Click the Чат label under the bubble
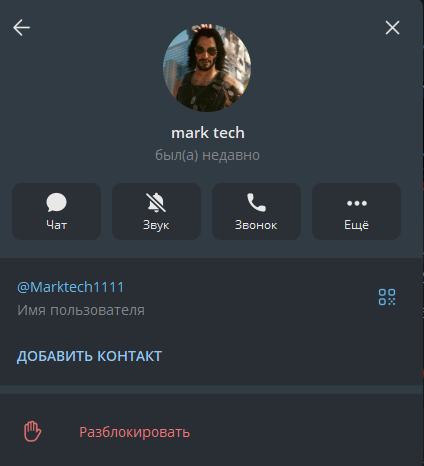Screen dimensions: 424x466 pos(56,225)
